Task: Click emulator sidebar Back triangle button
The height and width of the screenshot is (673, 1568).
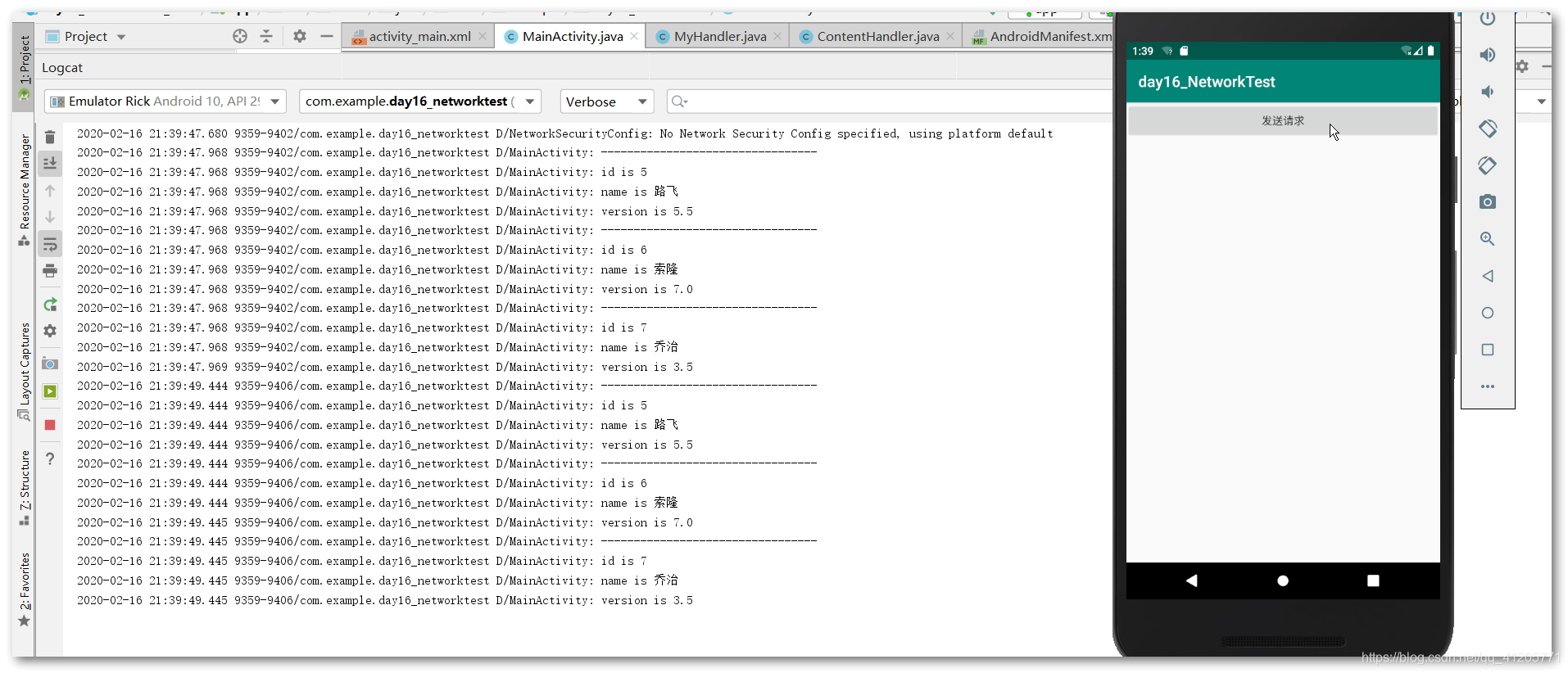Action: (1488, 276)
